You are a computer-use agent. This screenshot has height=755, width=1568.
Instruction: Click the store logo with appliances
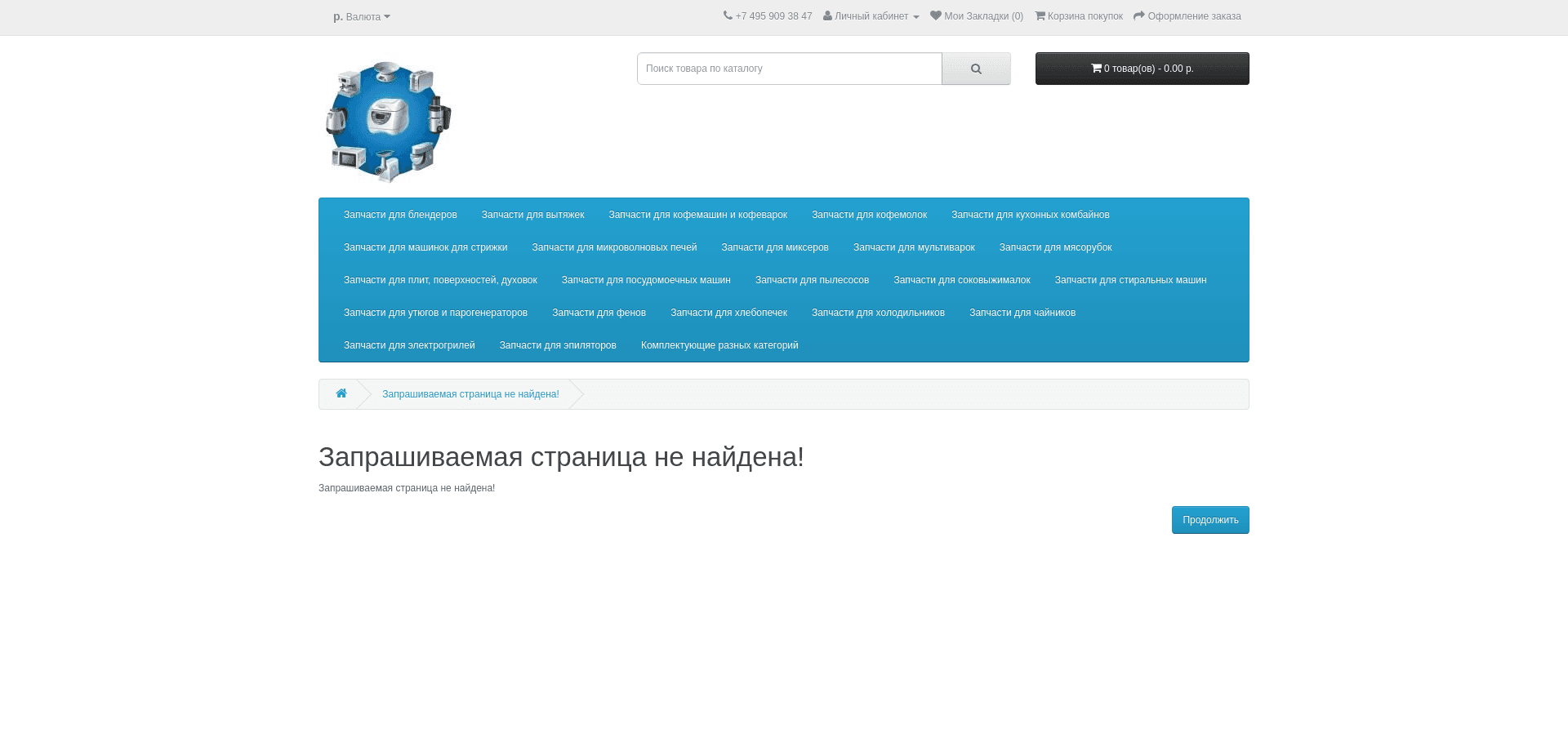point(388,121)
